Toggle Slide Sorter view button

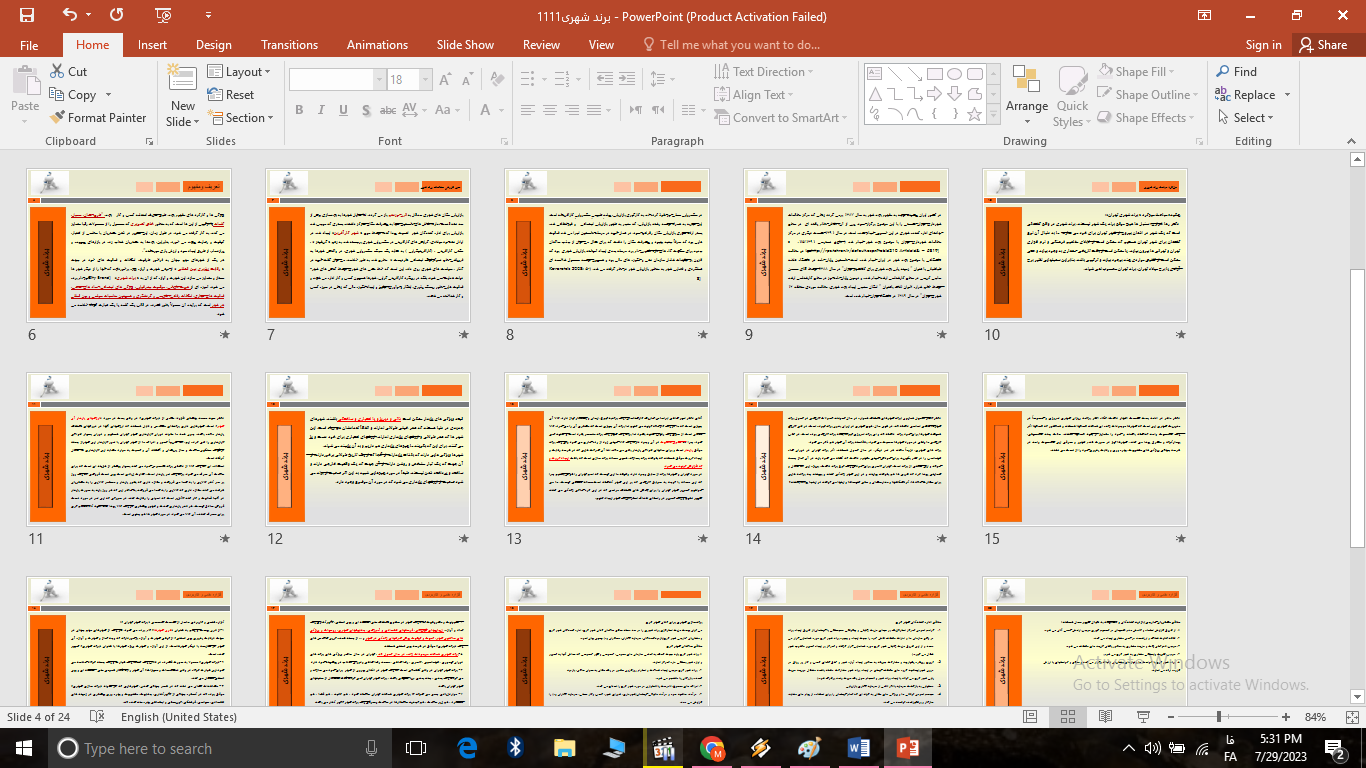(1067, 717)
